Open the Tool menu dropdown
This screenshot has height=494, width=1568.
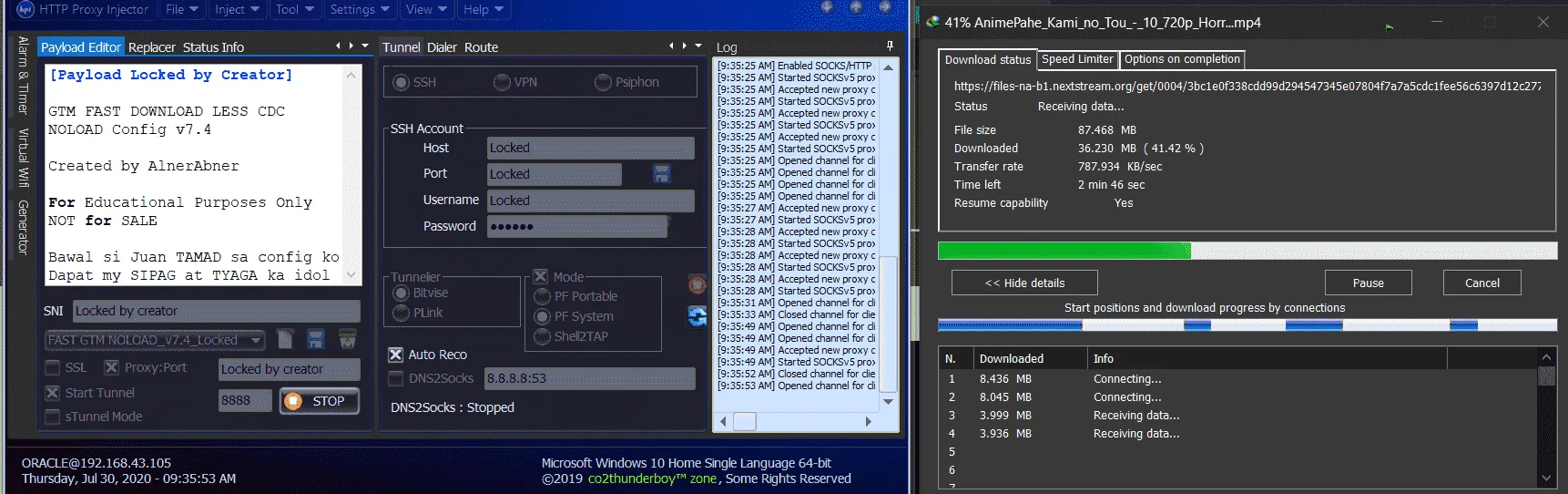coord(295,9)
